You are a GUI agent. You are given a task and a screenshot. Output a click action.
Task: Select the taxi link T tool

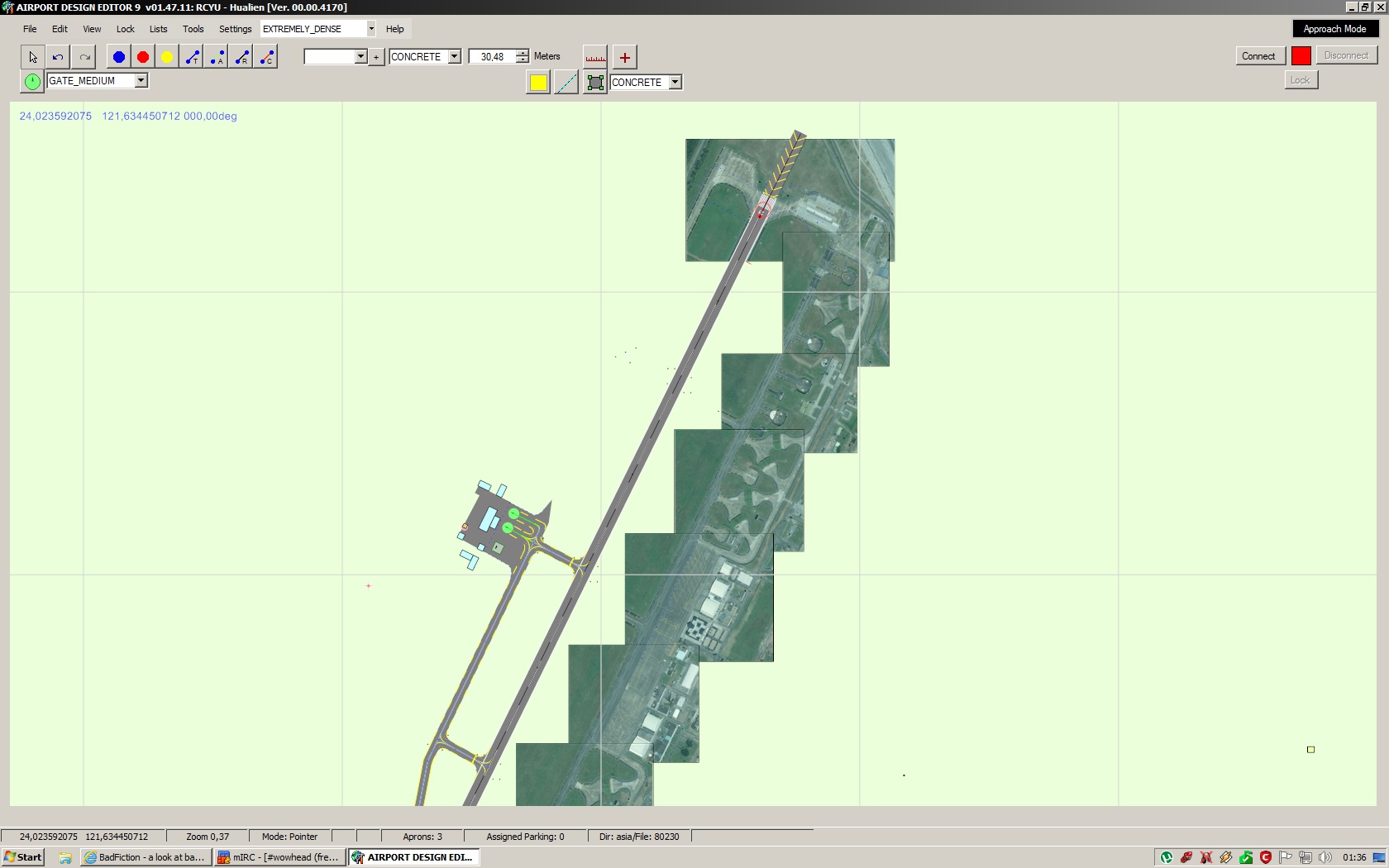pyautogui.click(x=193, y=57)
